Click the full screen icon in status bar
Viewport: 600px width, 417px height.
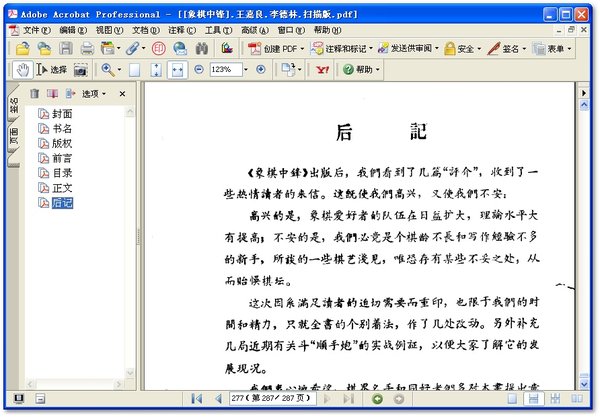[18, 399]
